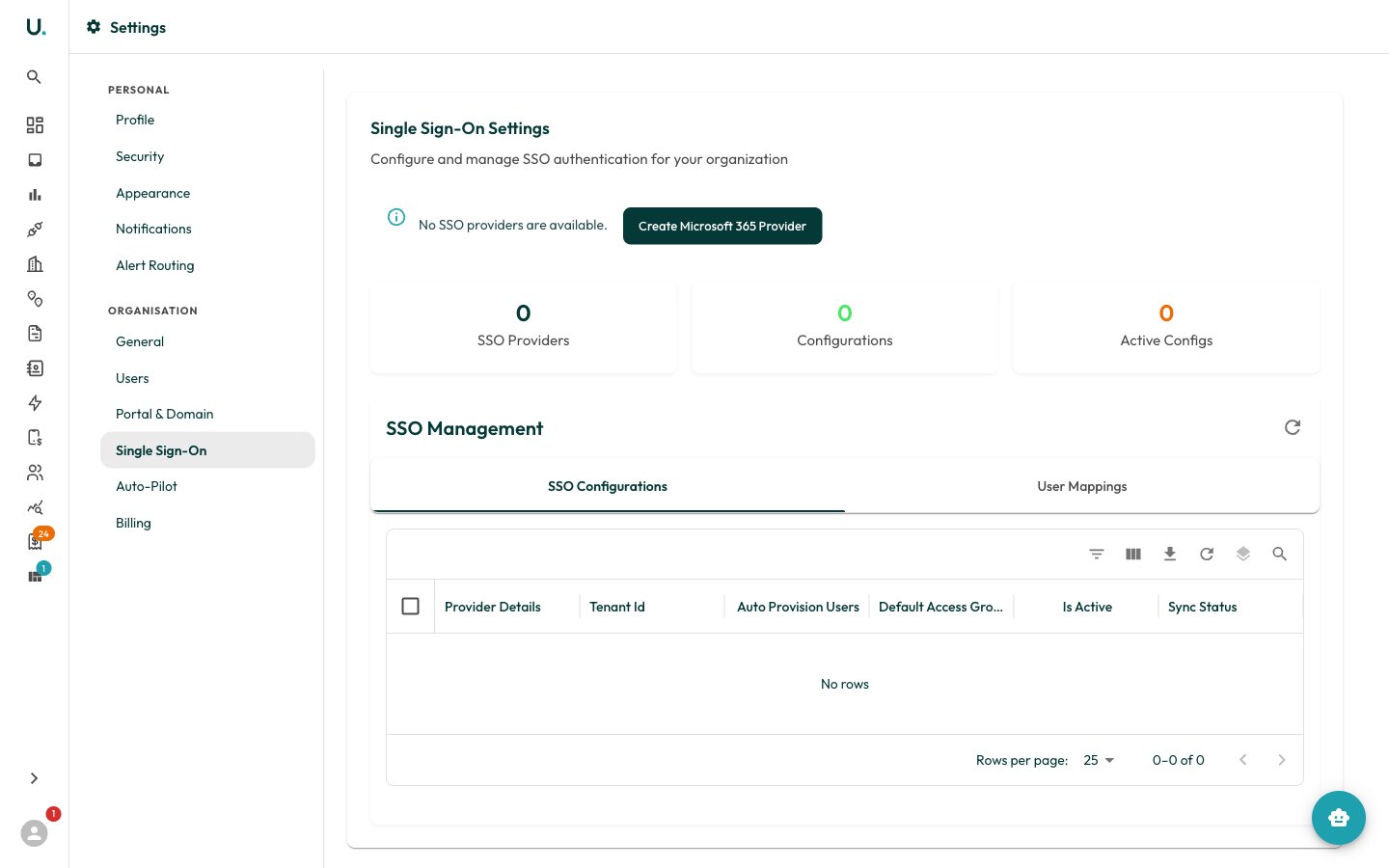Click the U. logo in sidebar
1389x868 pixels.
pyautogui.click(x=36, y=27)
